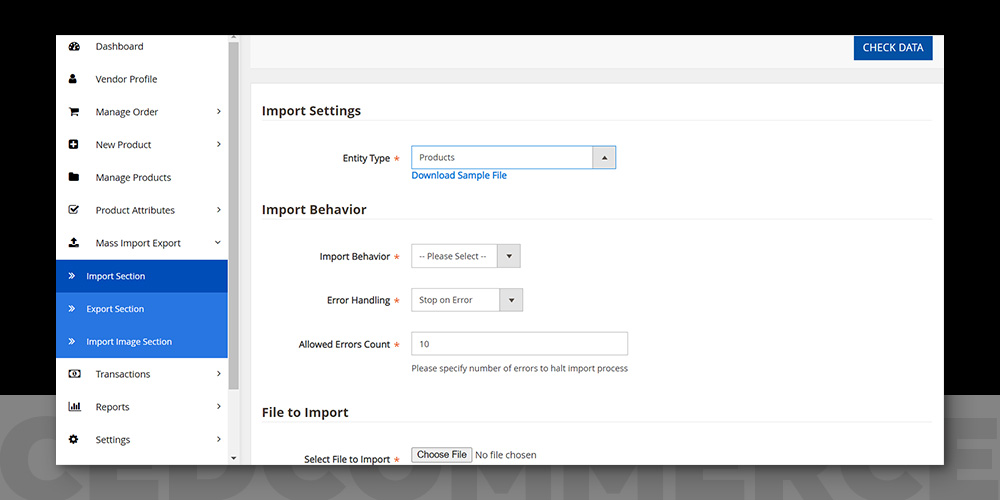Screen dimensions: 1000x500
Task: Click the Allowed Errors Count field
Action: pos(519,344)
